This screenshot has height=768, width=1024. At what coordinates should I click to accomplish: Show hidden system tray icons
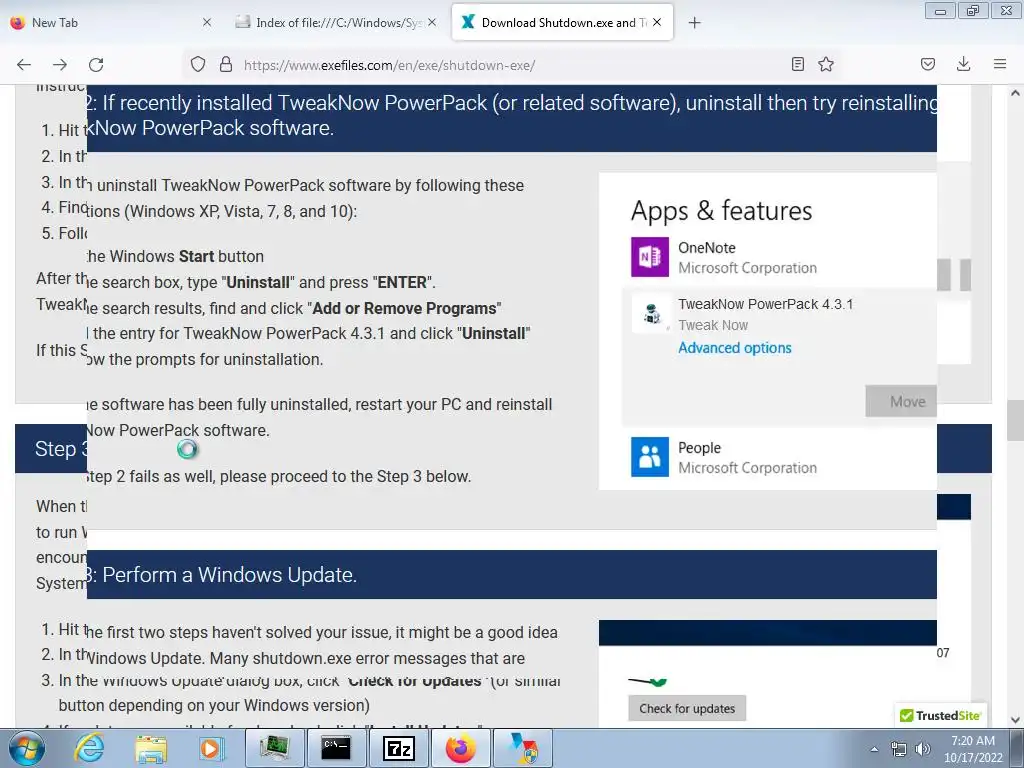pos(874,749)
